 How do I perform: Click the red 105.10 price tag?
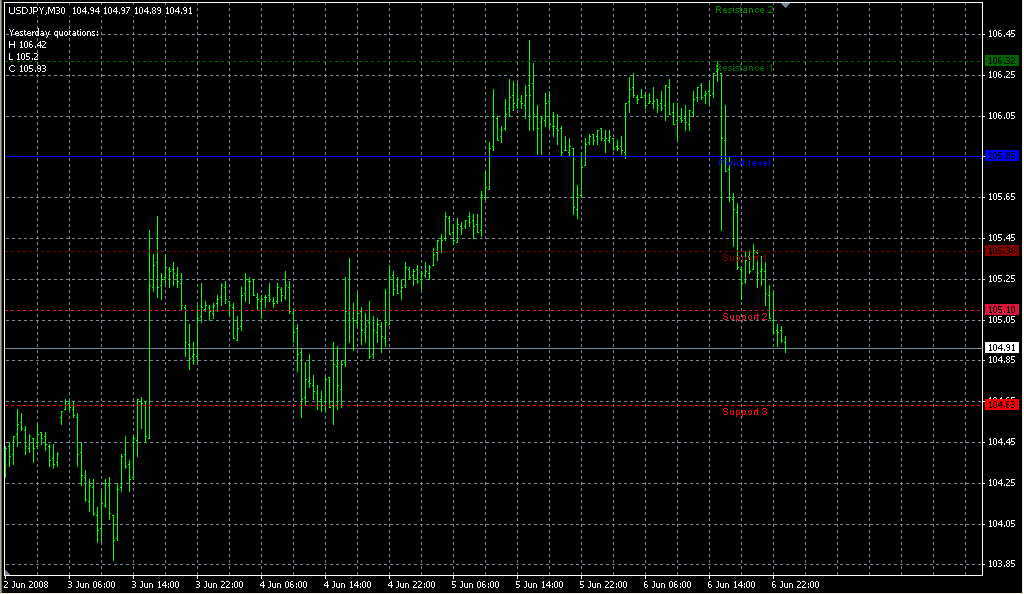click(1001, 310)
